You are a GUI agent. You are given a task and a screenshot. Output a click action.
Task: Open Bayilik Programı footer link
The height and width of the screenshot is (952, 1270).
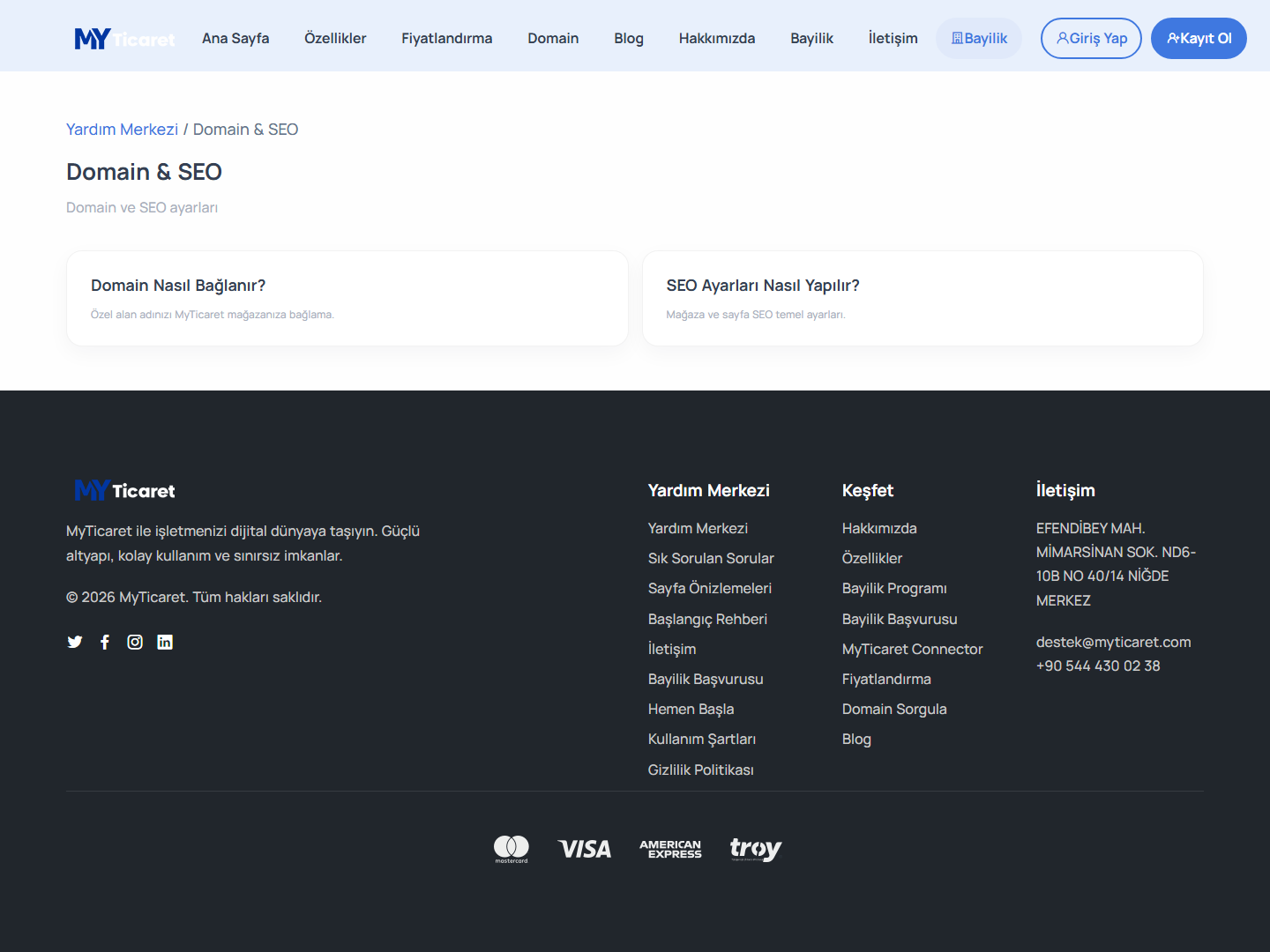(894, 588)
